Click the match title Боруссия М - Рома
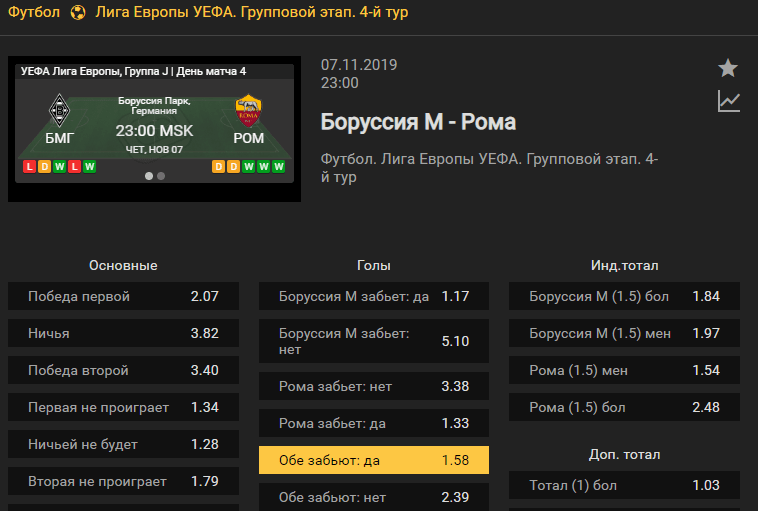Viewport: 758px width, 511px height. click(x=418, y=122)
